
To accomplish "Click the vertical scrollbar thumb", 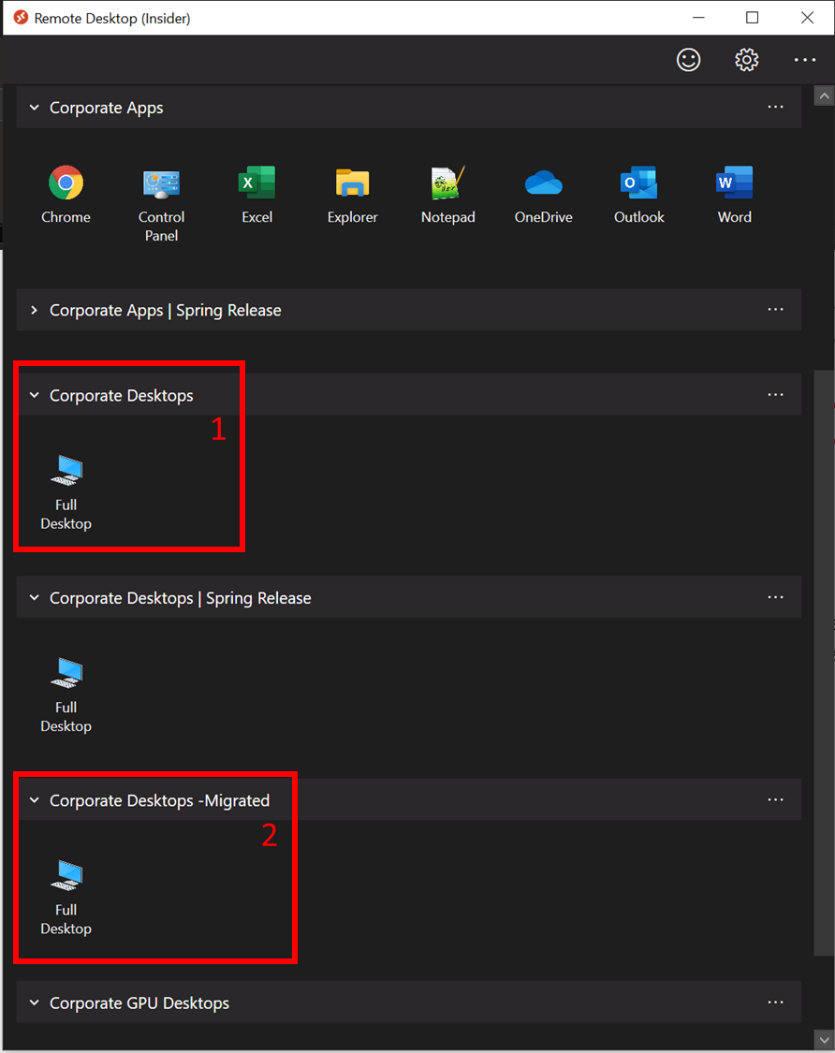I will (x=824, y=661).
